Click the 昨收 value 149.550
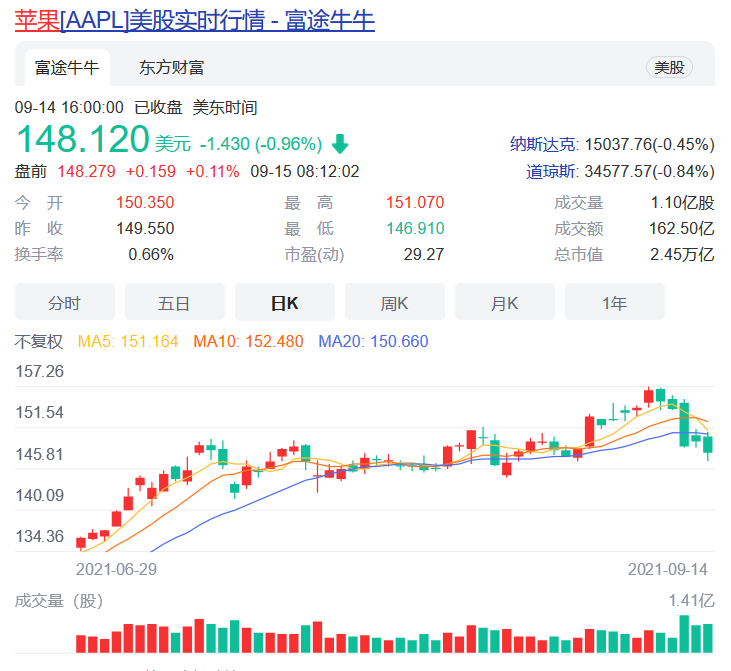Screen dimensions: 731x671 click(x=145, y=228)
